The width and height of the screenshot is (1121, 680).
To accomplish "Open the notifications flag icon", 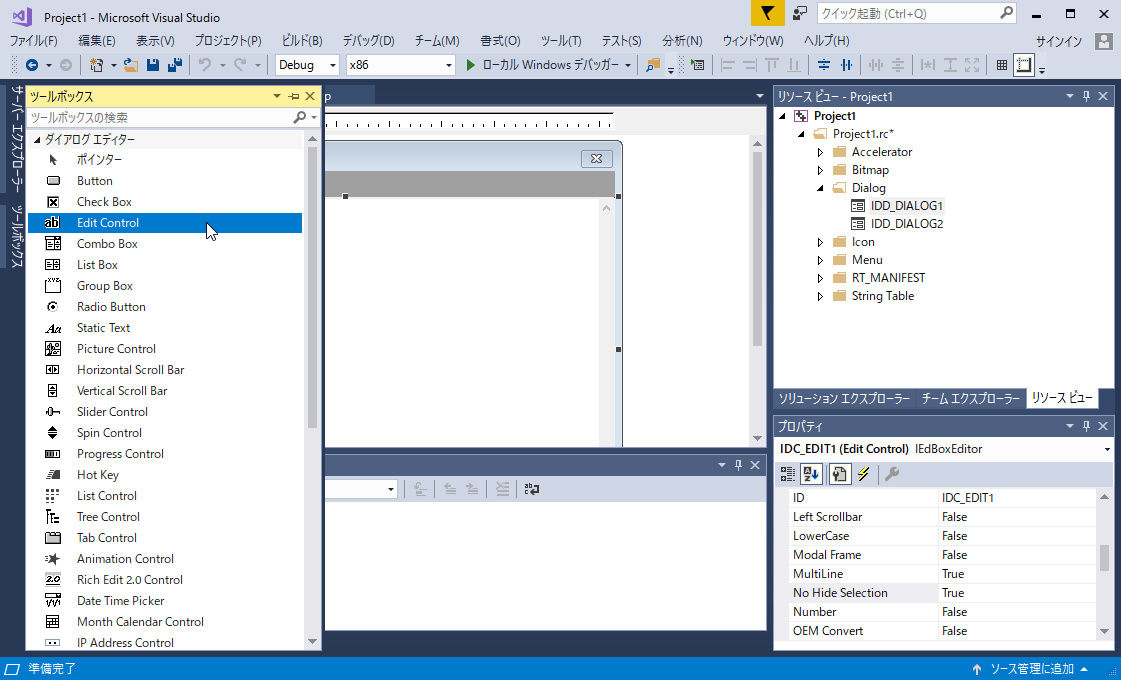I will coord(767,14).
